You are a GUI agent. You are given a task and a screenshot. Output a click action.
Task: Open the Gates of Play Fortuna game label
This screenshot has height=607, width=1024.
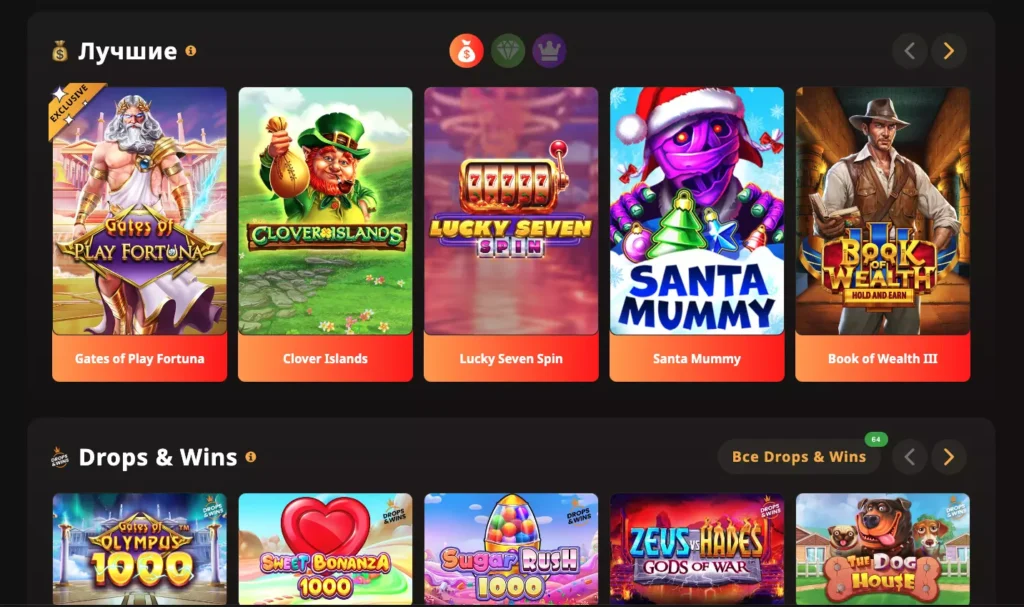(140, 358)
